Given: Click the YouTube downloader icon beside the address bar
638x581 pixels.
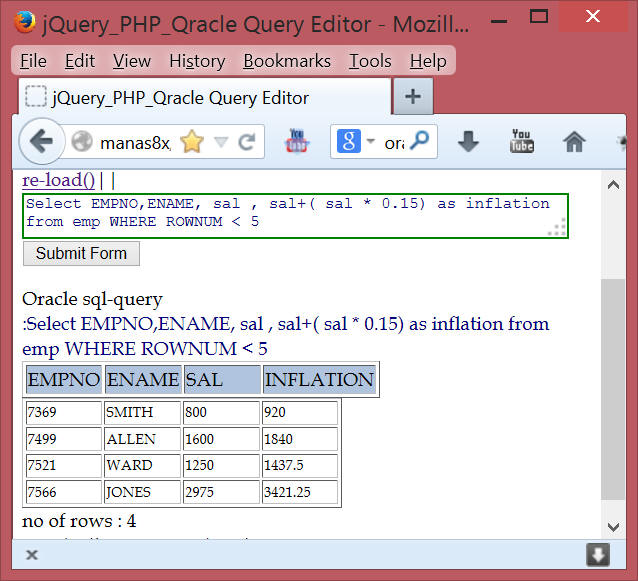Looking at the screenshot, I should (297, 141).
